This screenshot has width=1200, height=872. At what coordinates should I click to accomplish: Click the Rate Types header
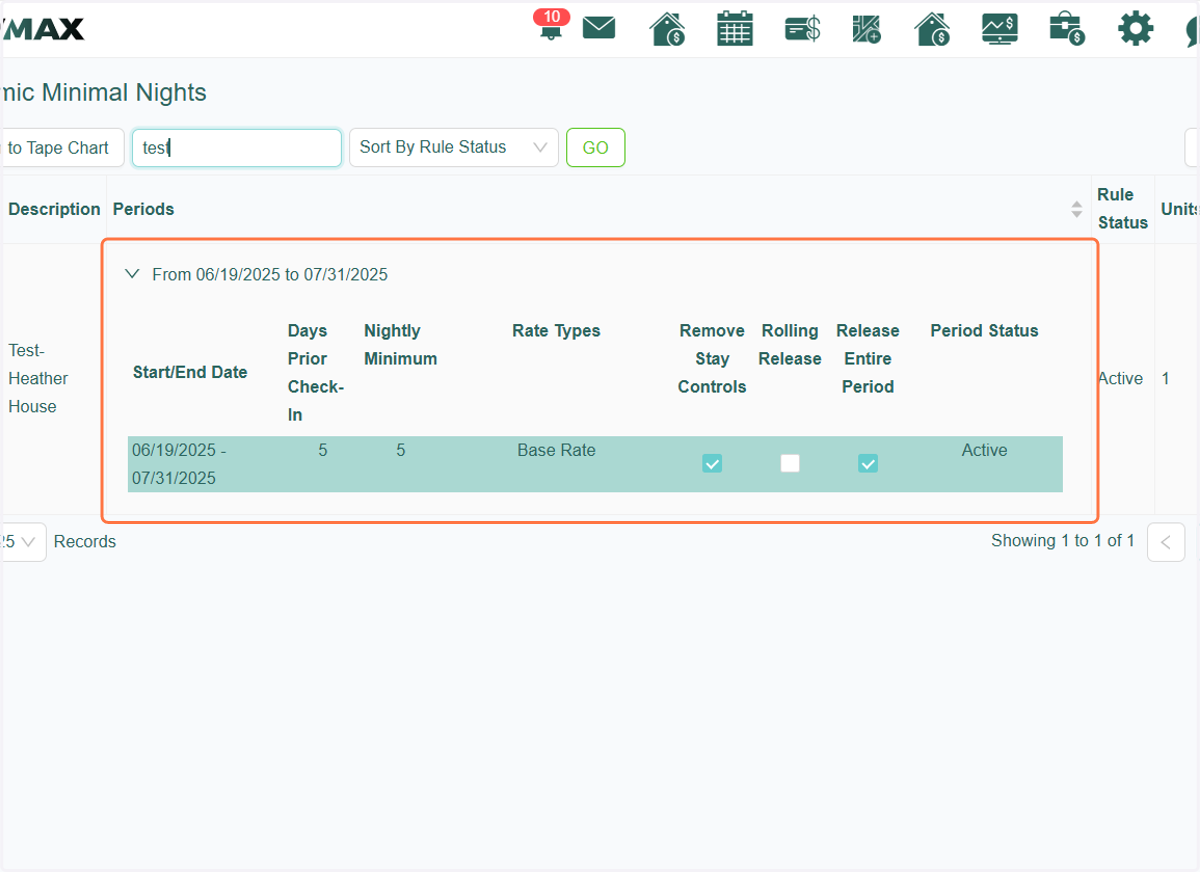coord(556,330)
